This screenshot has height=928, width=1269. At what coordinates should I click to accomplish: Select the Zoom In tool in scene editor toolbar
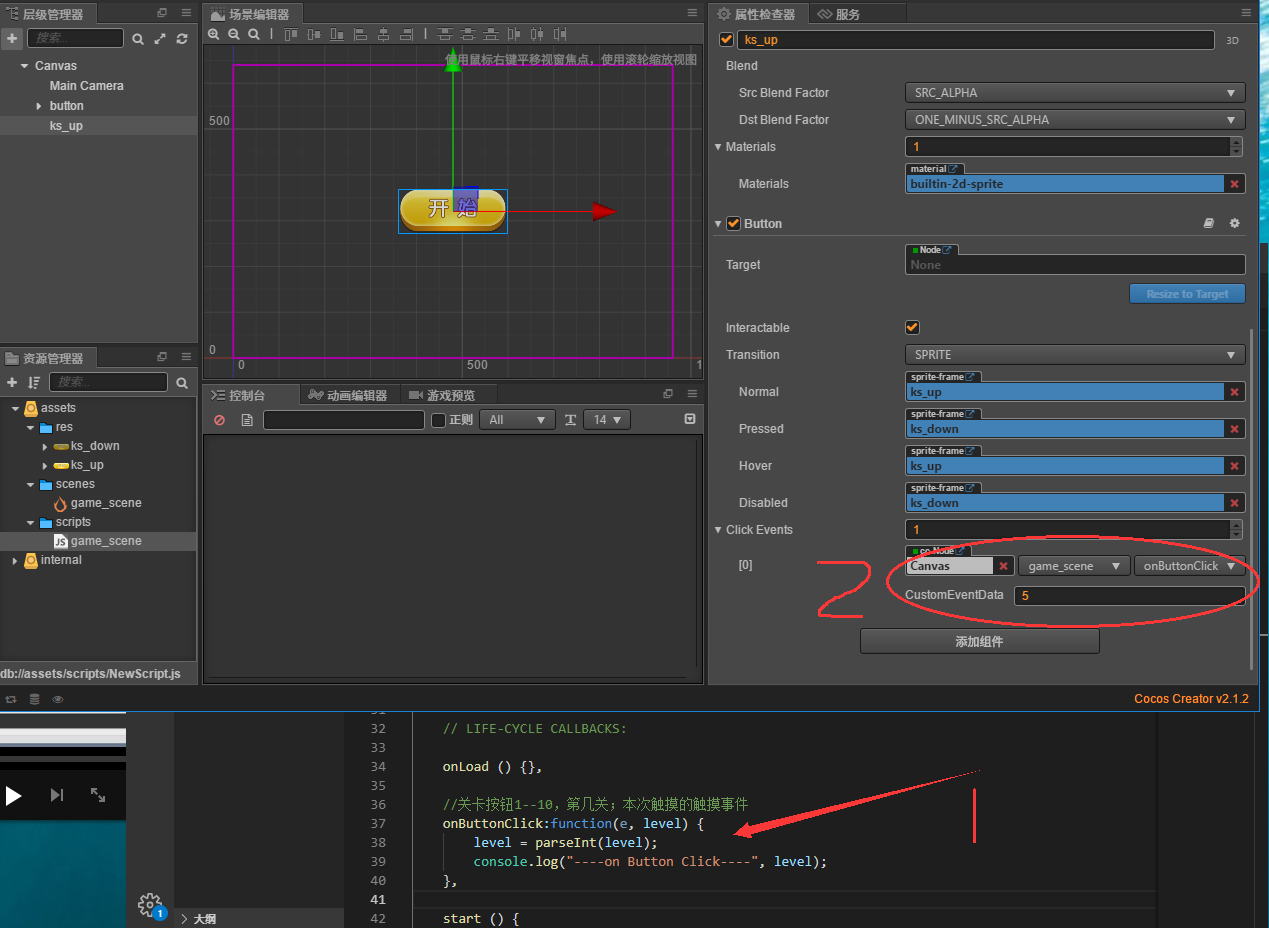(214, 34)
